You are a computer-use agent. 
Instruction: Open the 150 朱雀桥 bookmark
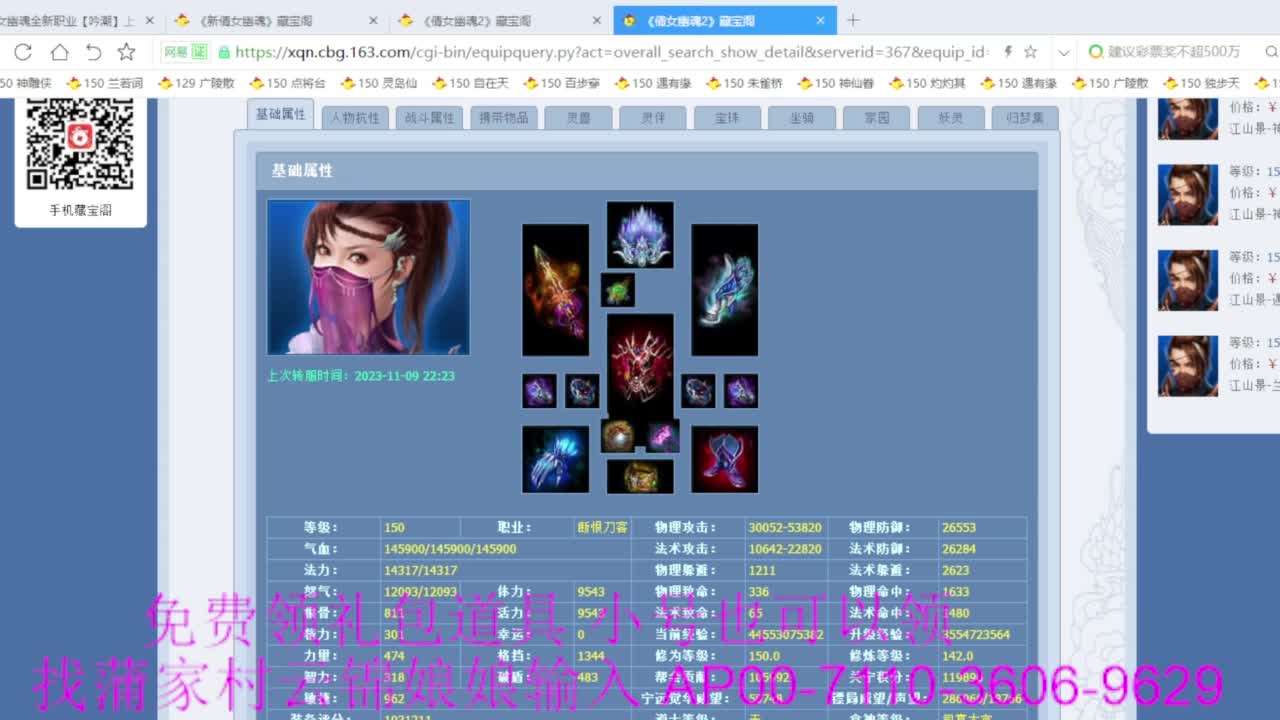pyautogui.click(x=745, y=83)
